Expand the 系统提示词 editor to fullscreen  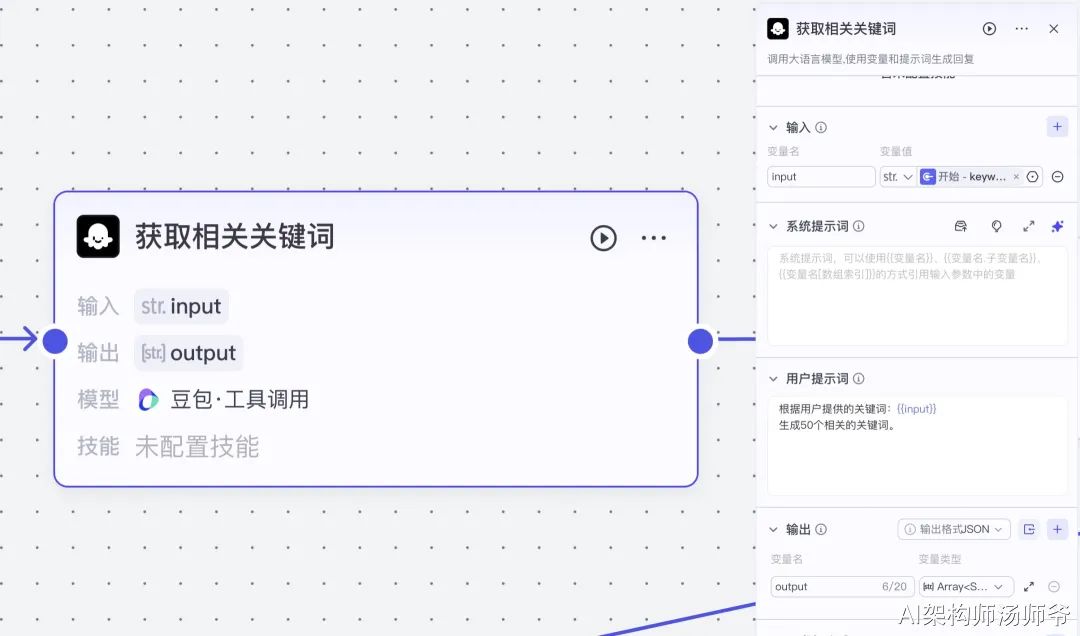tap(1028, 226)
